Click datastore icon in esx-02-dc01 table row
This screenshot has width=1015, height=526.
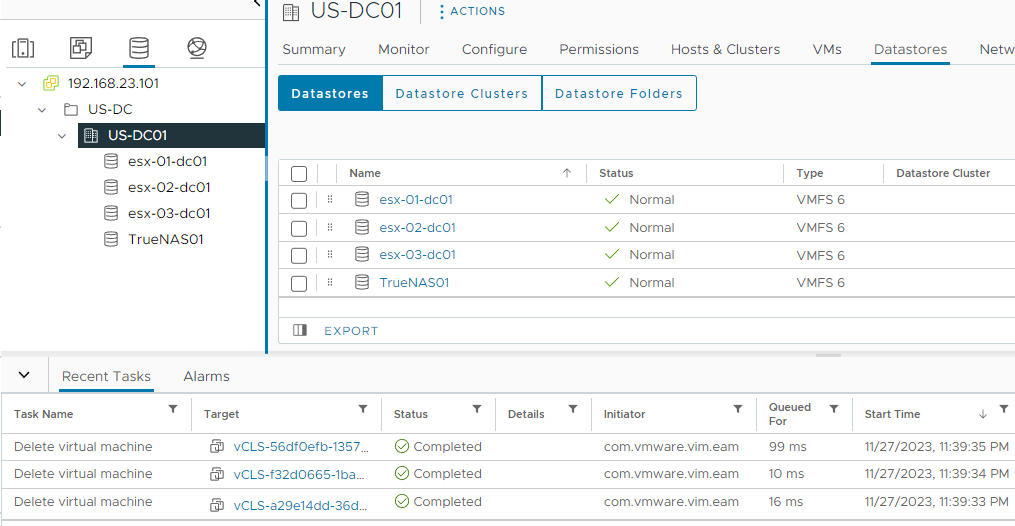coord(362,227)
